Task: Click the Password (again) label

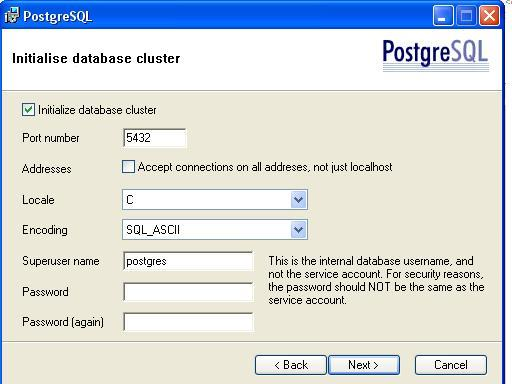Action: tap(63, 322)
